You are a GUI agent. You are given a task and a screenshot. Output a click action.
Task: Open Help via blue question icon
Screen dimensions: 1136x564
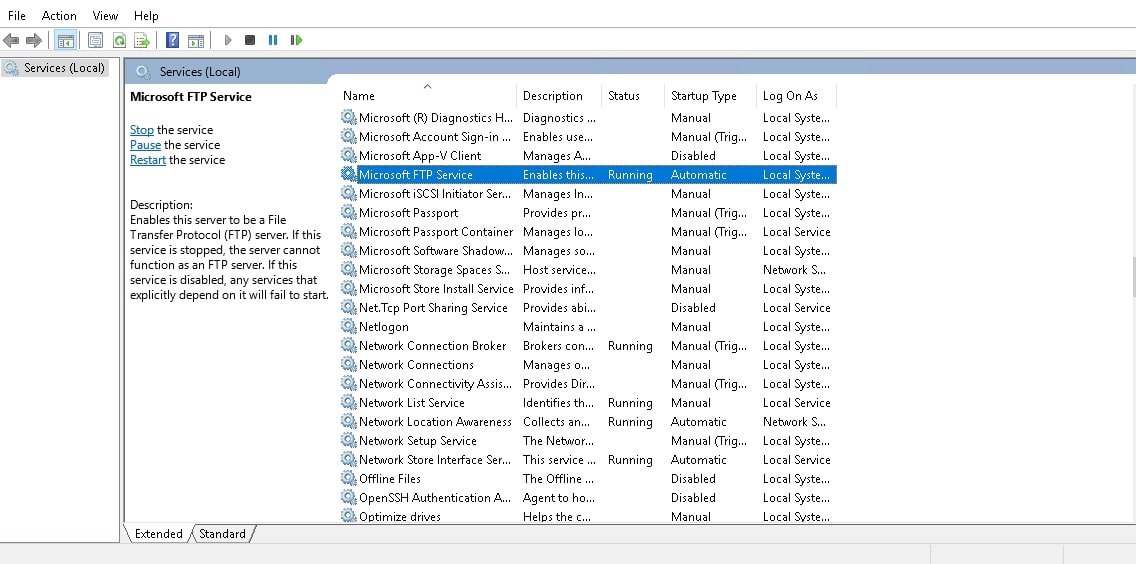pyautogui.click(x=172, y=40)
